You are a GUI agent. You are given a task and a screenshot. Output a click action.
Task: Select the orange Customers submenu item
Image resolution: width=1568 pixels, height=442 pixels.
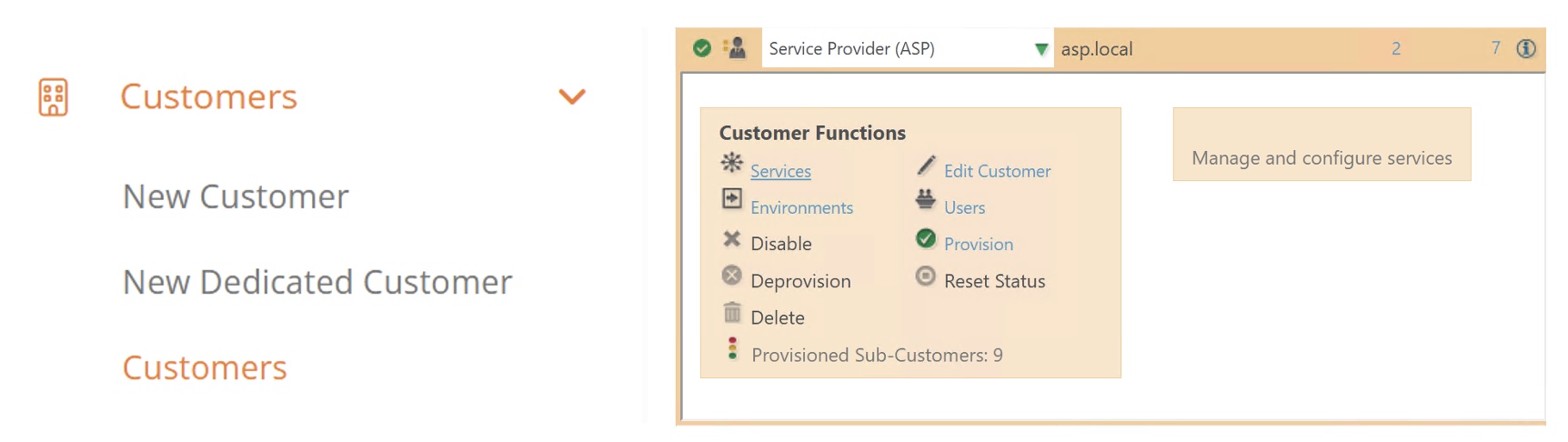[x=205, y=367]
